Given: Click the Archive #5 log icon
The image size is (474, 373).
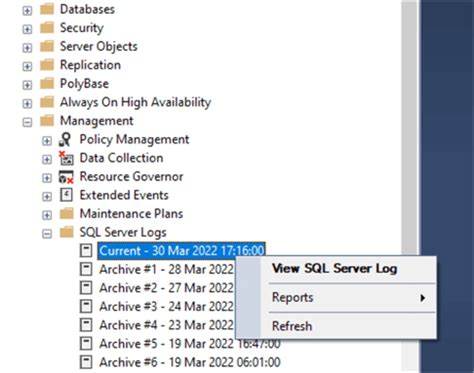Looking at the screenshot, I should coord(86,343).
